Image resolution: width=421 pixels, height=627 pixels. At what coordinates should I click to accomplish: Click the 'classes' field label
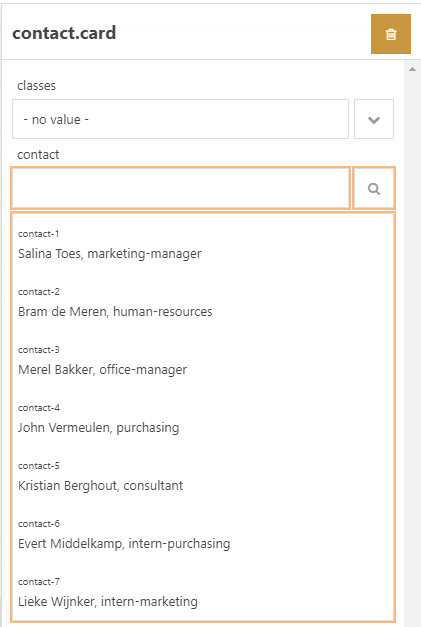36,86
